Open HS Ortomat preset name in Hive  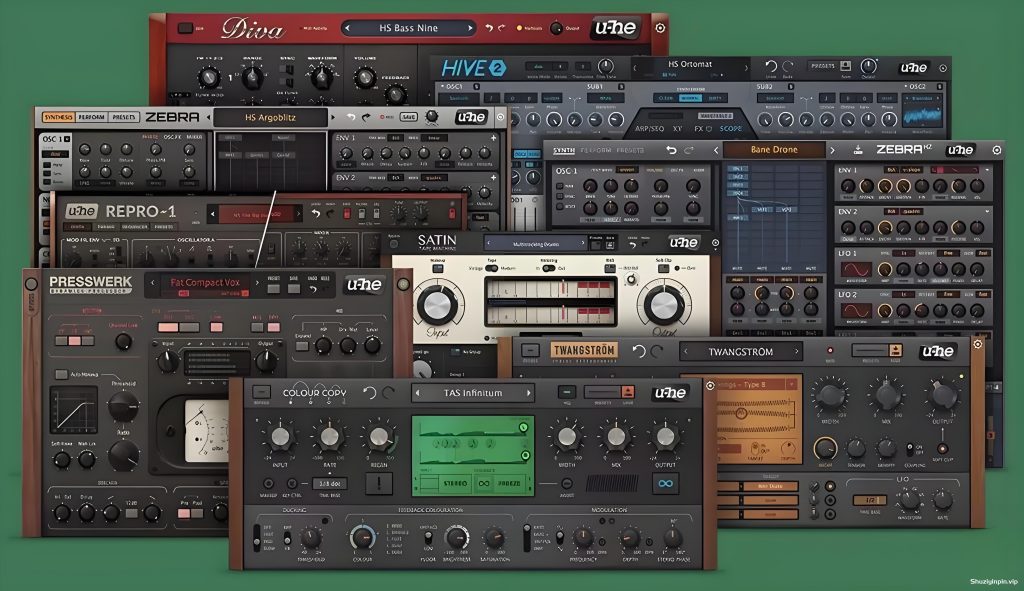[690, 64]
